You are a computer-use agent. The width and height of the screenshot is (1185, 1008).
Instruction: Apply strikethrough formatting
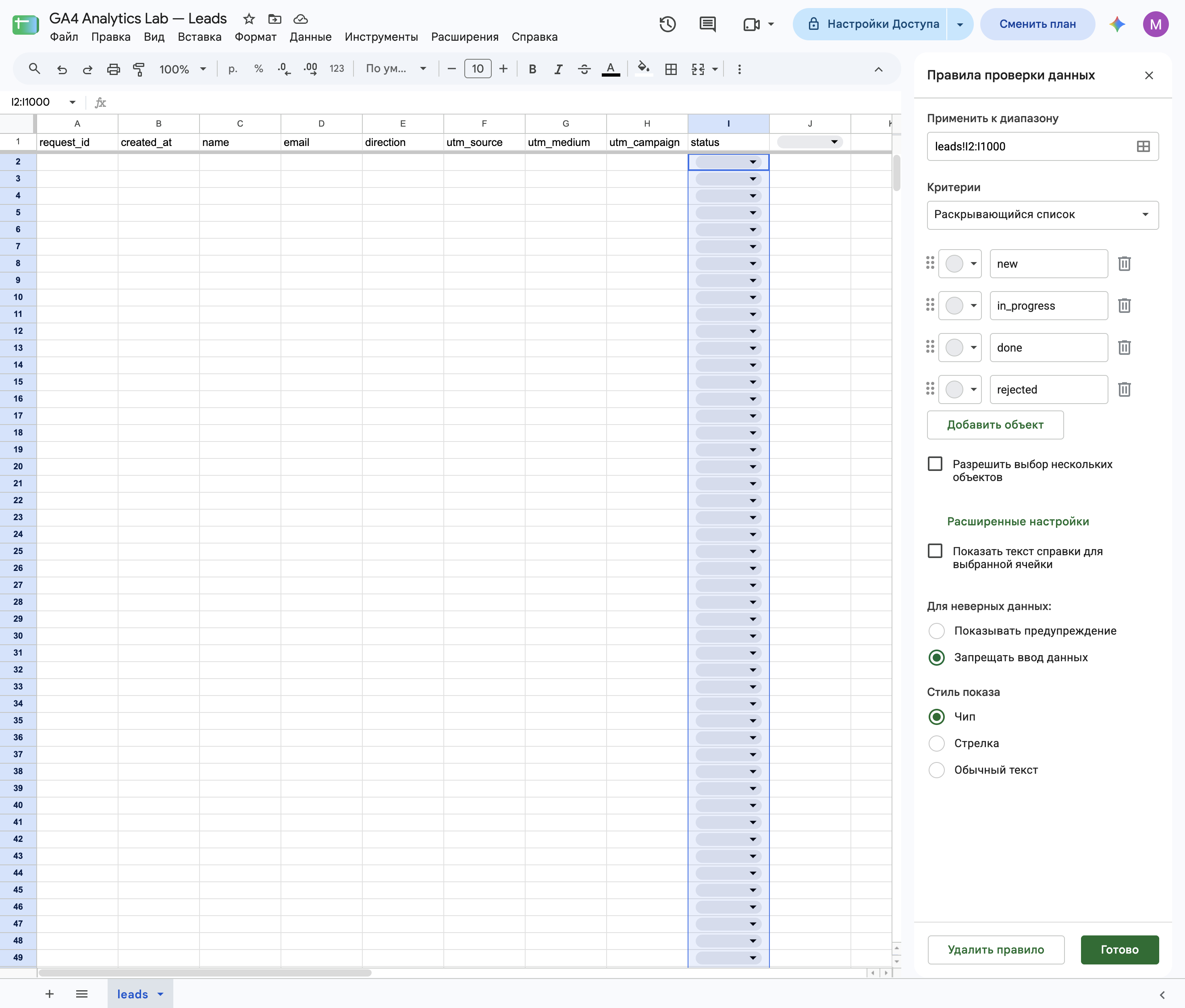[x=584, y=69]
